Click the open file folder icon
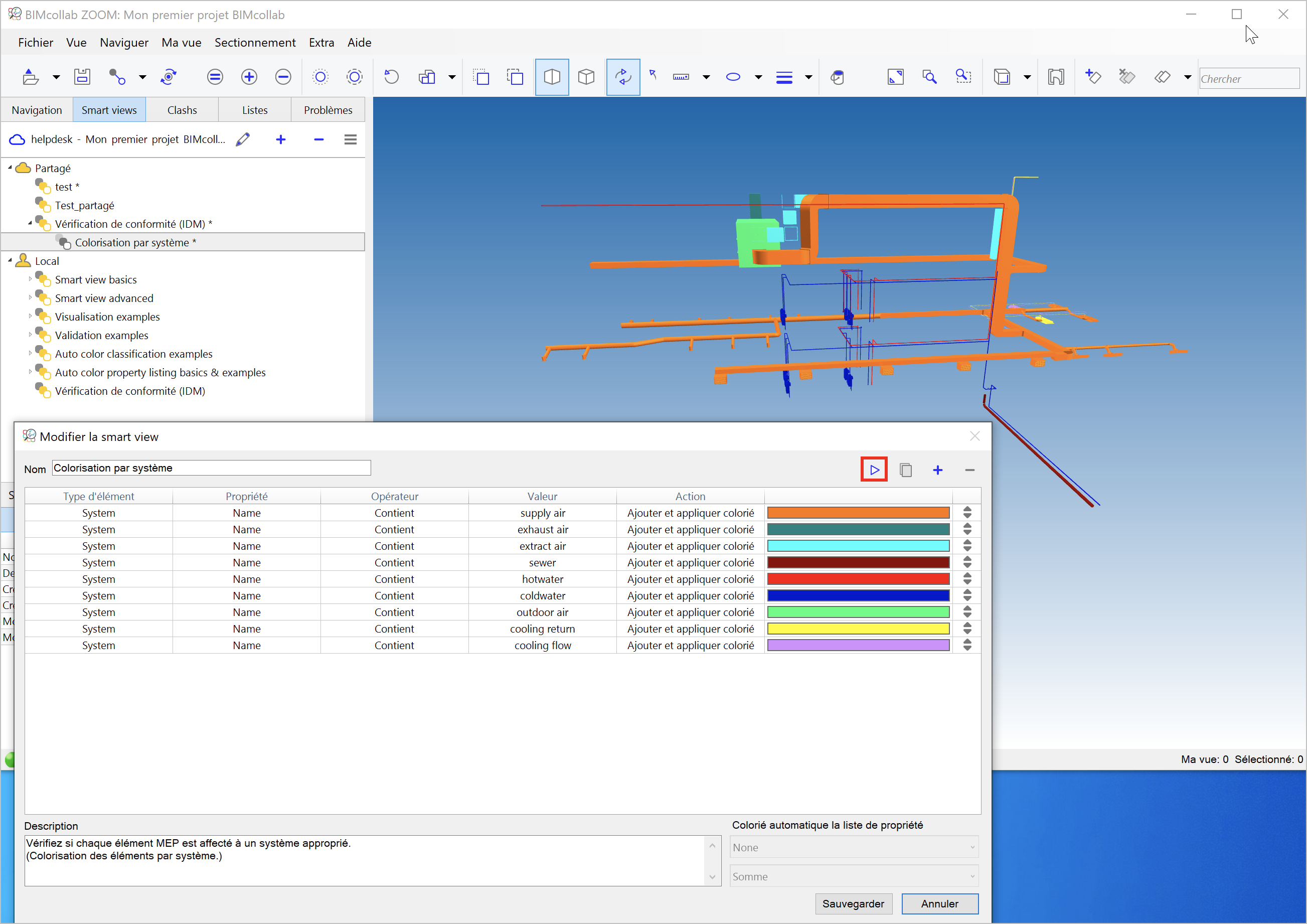1307x924 pixels. click(31, 77)
